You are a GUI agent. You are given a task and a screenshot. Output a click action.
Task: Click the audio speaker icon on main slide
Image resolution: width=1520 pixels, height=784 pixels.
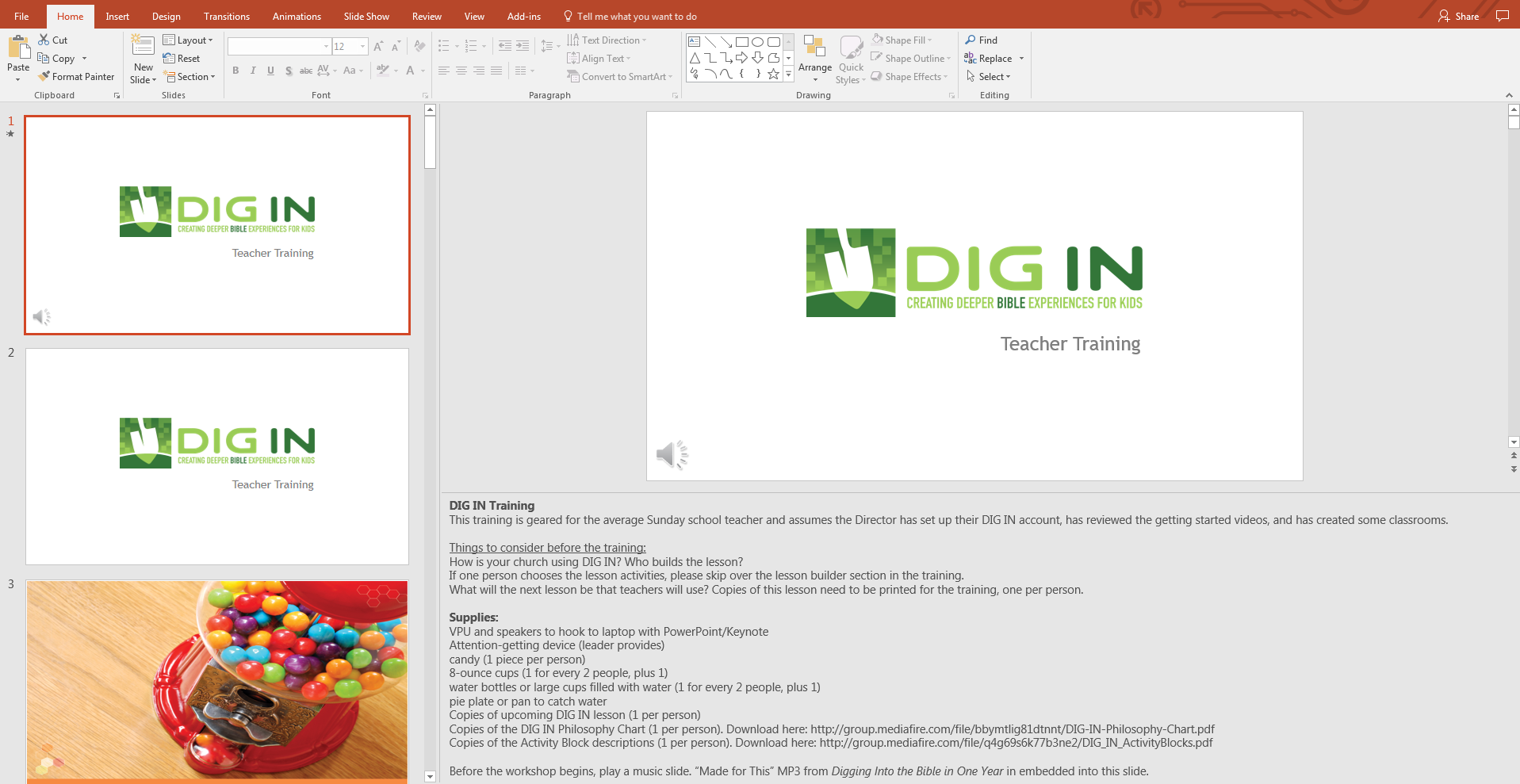point(672,455)
